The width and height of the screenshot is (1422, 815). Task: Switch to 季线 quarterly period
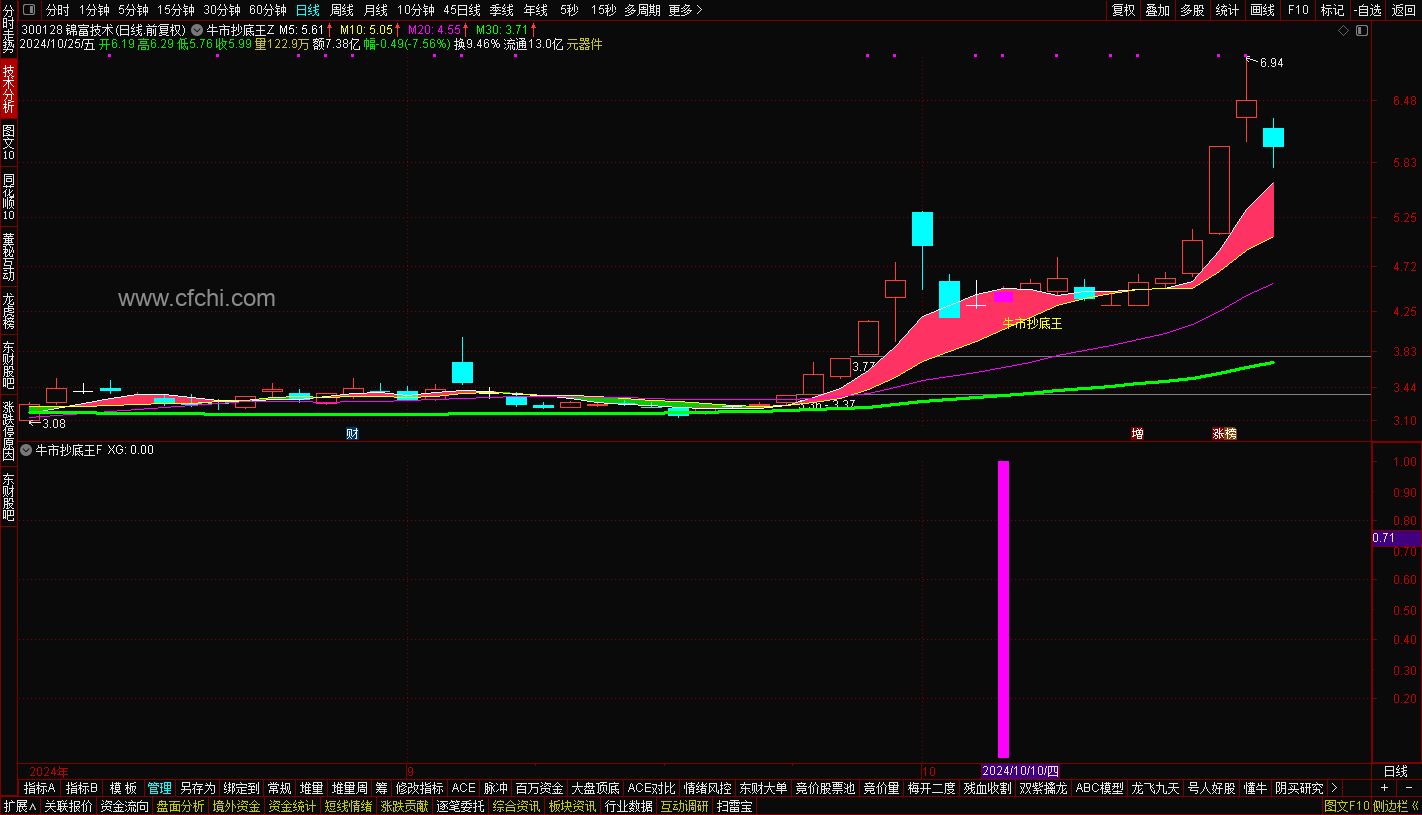coord(501,10)
